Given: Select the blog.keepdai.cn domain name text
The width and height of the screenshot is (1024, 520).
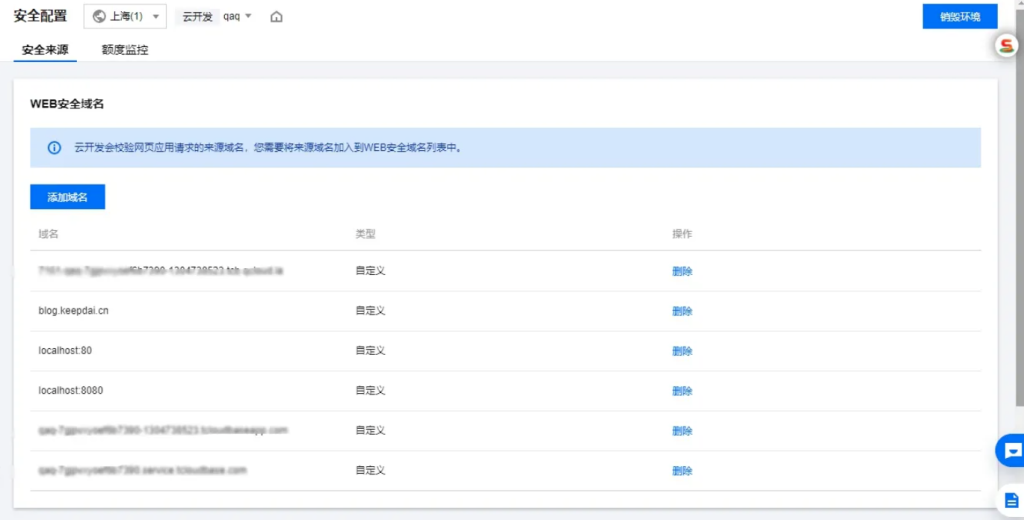Looking at the screenshot, I should tap(74, 311).
